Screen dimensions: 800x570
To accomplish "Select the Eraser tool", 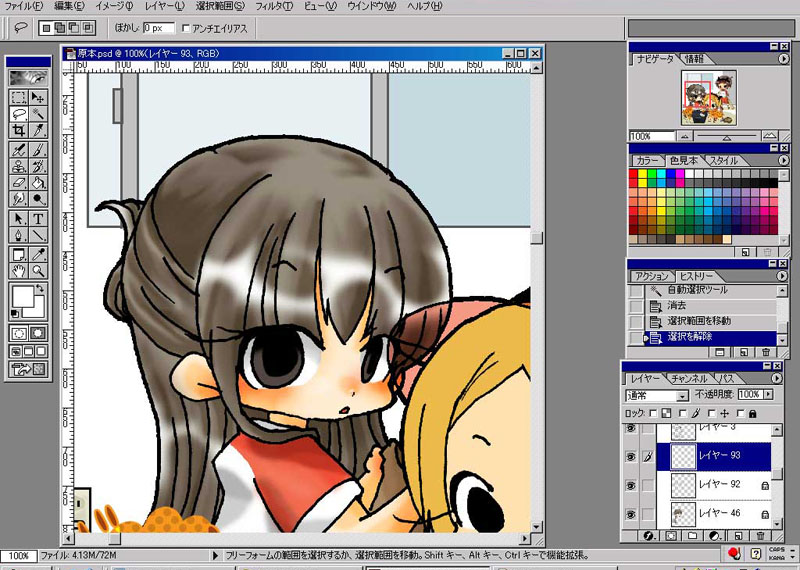I will tap(18, 183).
